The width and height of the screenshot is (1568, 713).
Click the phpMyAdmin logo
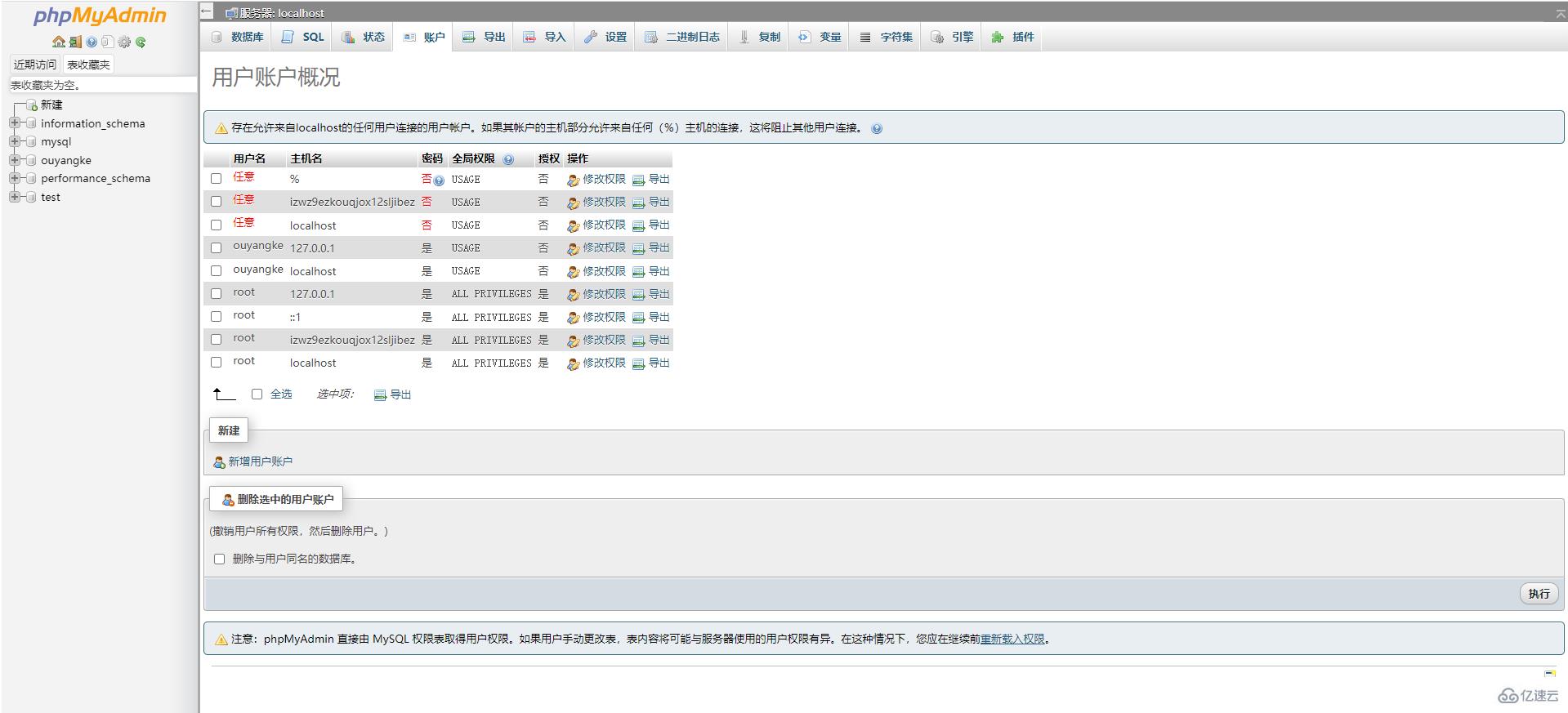(100, 16)
